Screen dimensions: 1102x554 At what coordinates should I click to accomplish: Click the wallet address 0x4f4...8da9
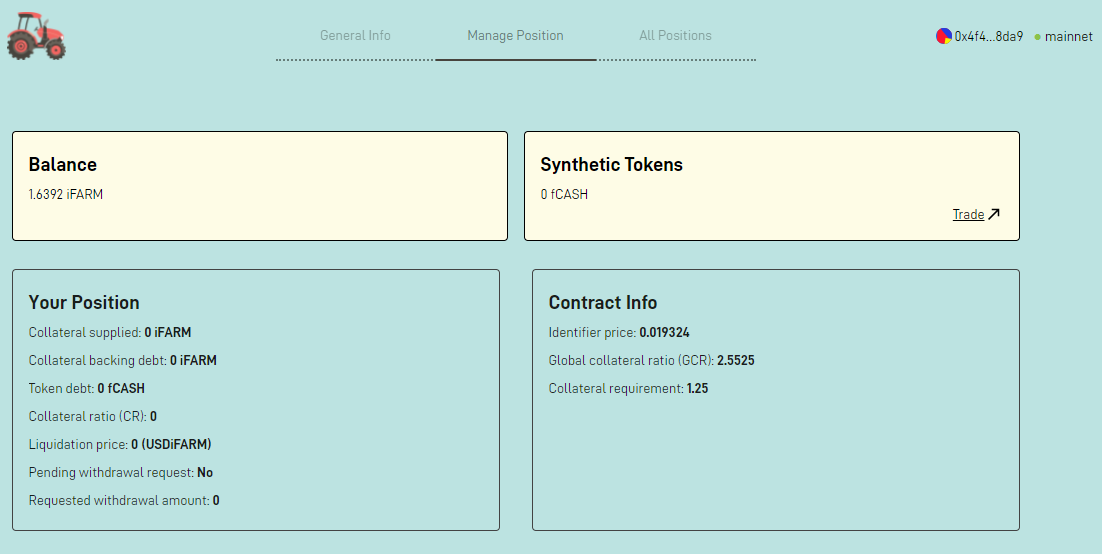[x=988, y=37]
